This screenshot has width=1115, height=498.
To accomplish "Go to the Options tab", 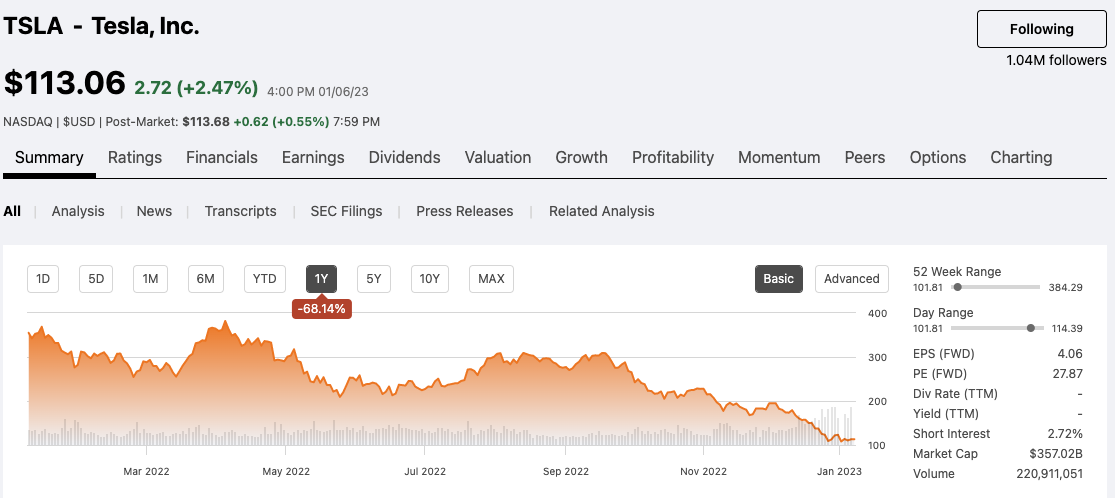I will (x=938, y=157).
